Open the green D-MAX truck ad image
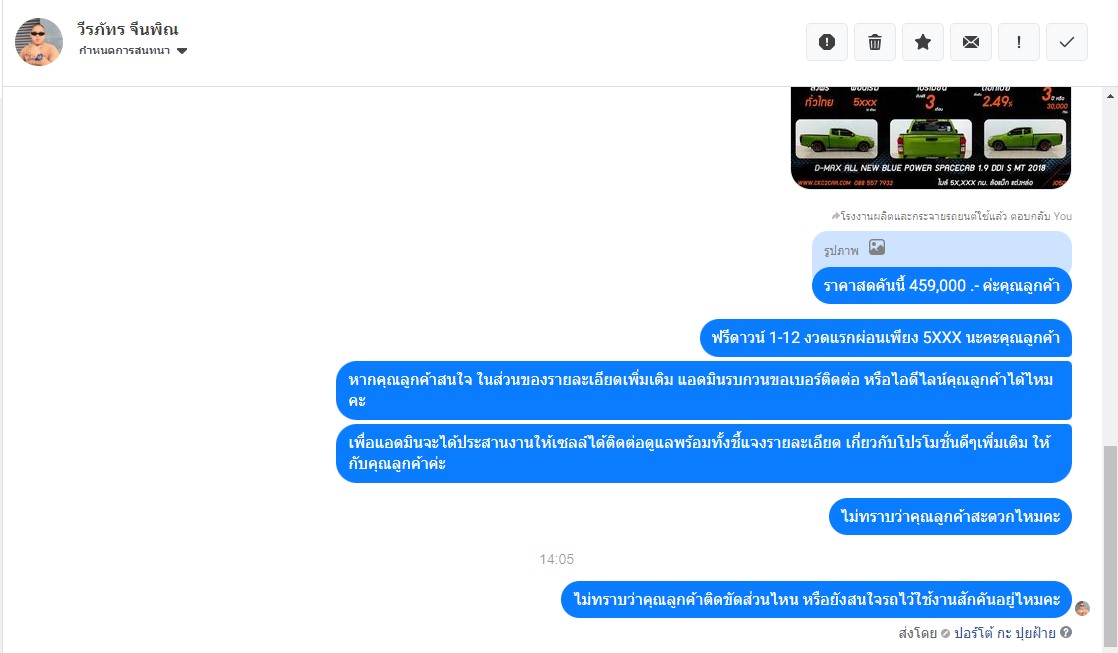The image size is (1118, 653). point(930,138)
